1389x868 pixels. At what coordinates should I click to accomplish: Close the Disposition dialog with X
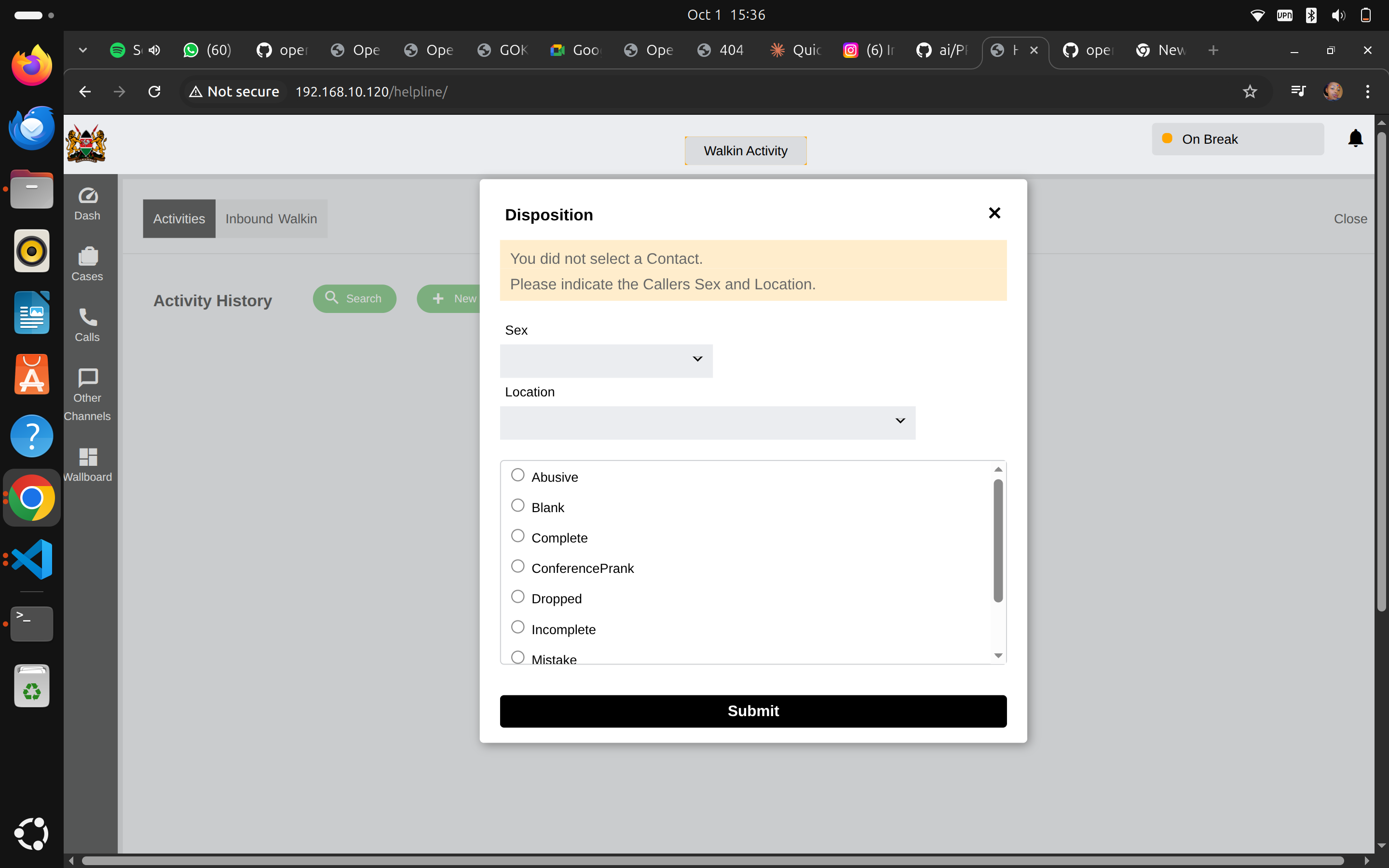coord(994,213)
